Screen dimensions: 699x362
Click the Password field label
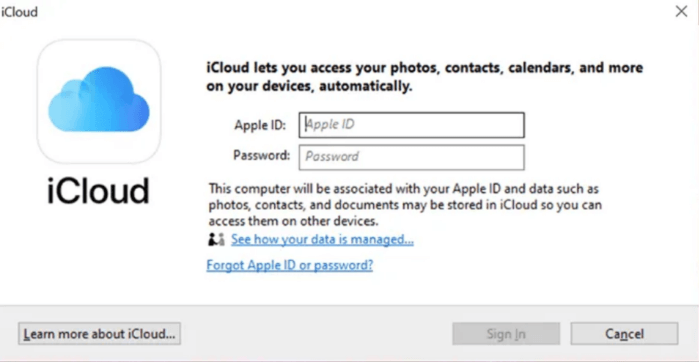coord(262,156)
